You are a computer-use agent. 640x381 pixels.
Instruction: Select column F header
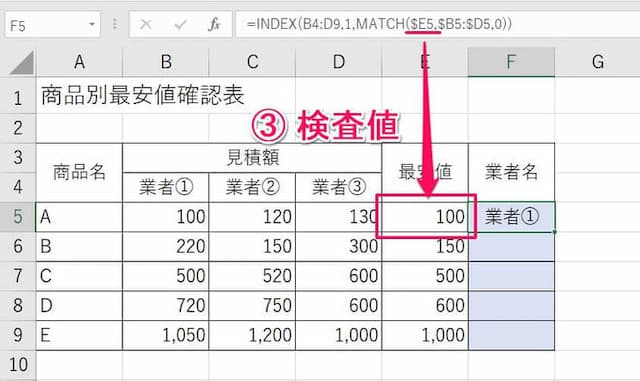click(511, 62)
